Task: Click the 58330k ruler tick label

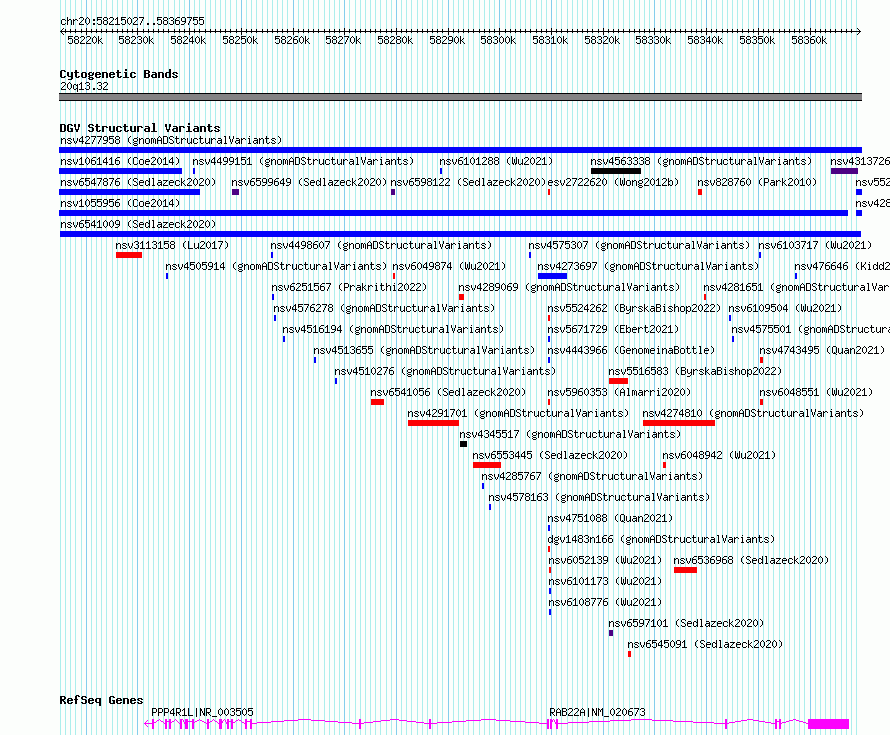Action: coord(653,40)
